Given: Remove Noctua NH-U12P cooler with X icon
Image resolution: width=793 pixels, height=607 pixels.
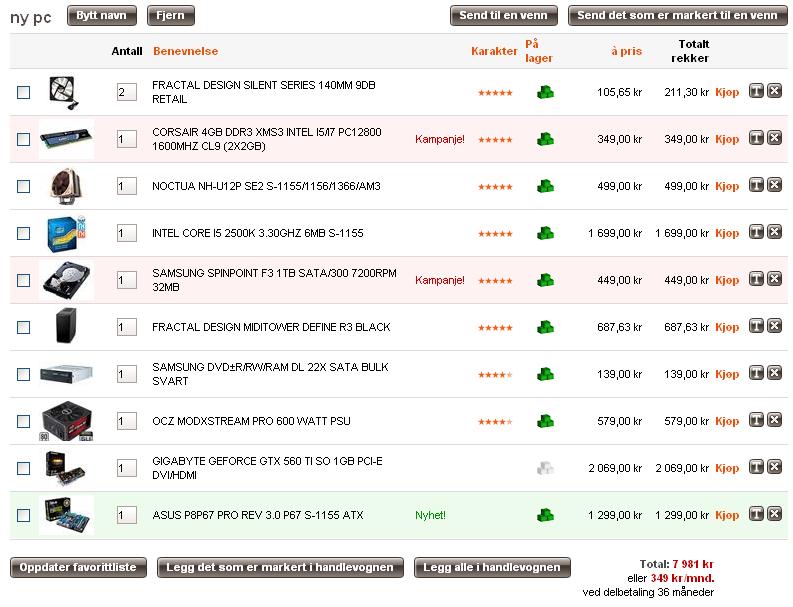Looking at the screenshot, I should point(774,185).
